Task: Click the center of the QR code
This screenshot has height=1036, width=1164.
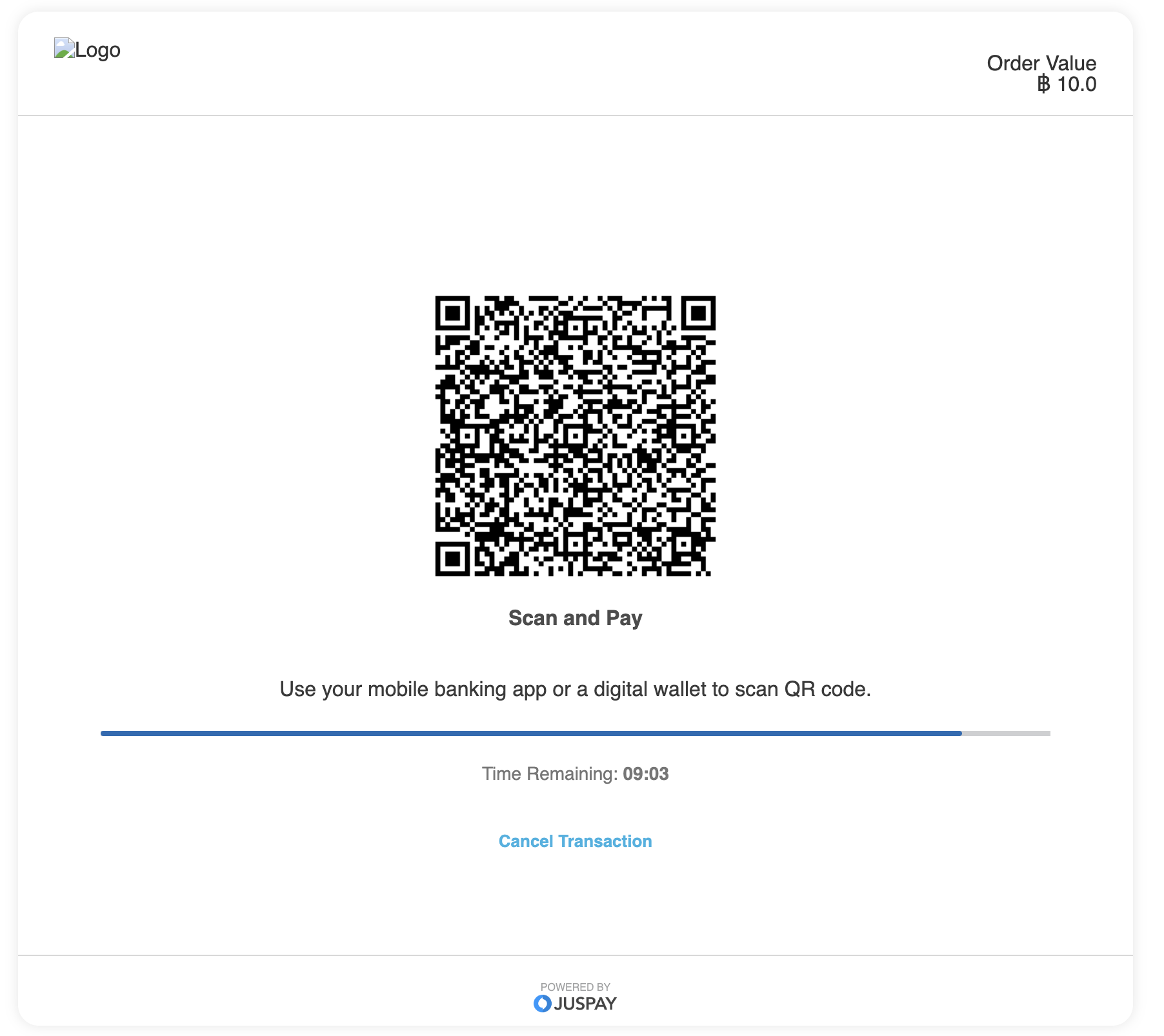Action: click(x=576, y=436)
